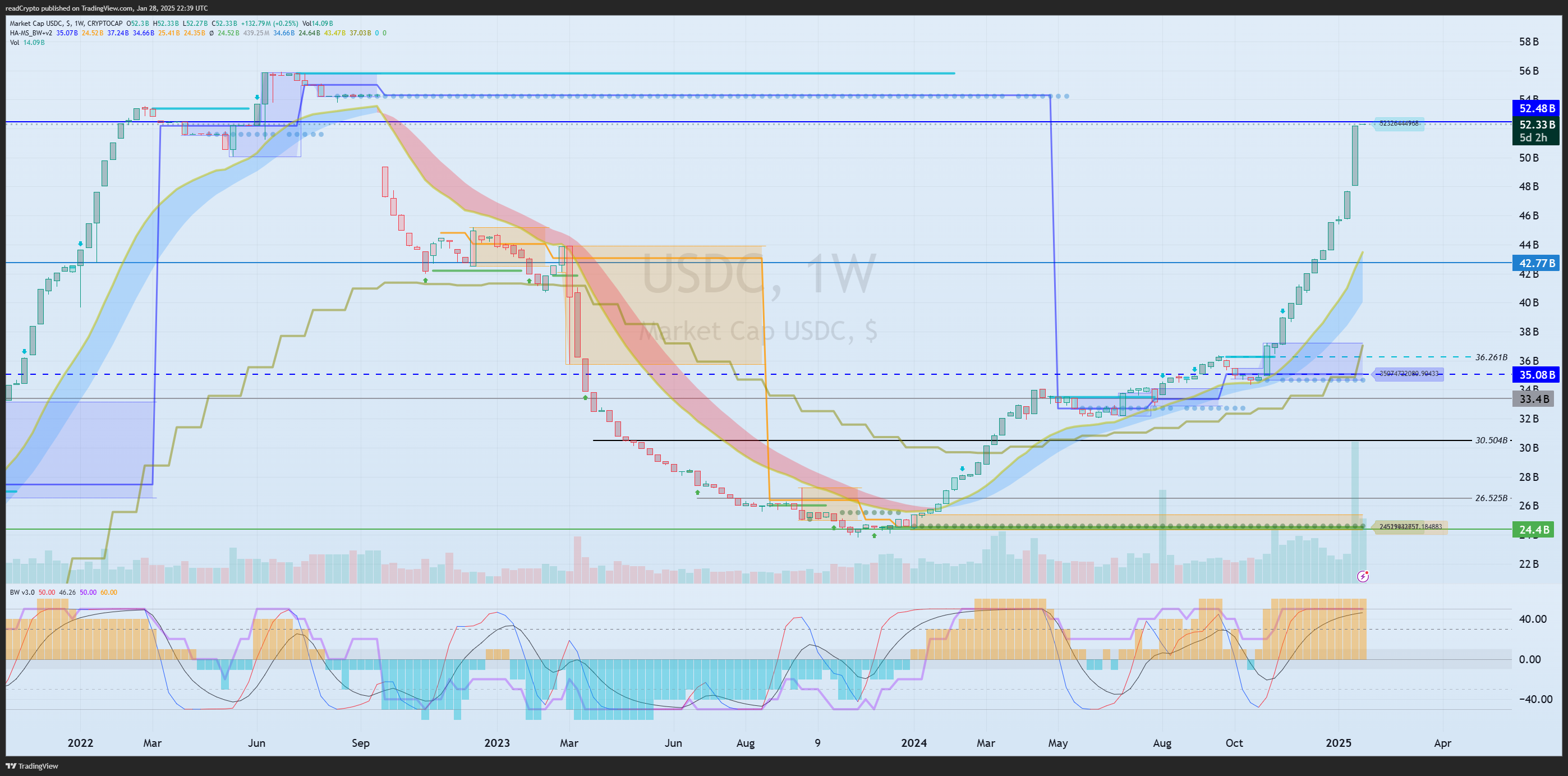
Task: Select the Vol indicator legend row name
Action: tap(15, 43)
